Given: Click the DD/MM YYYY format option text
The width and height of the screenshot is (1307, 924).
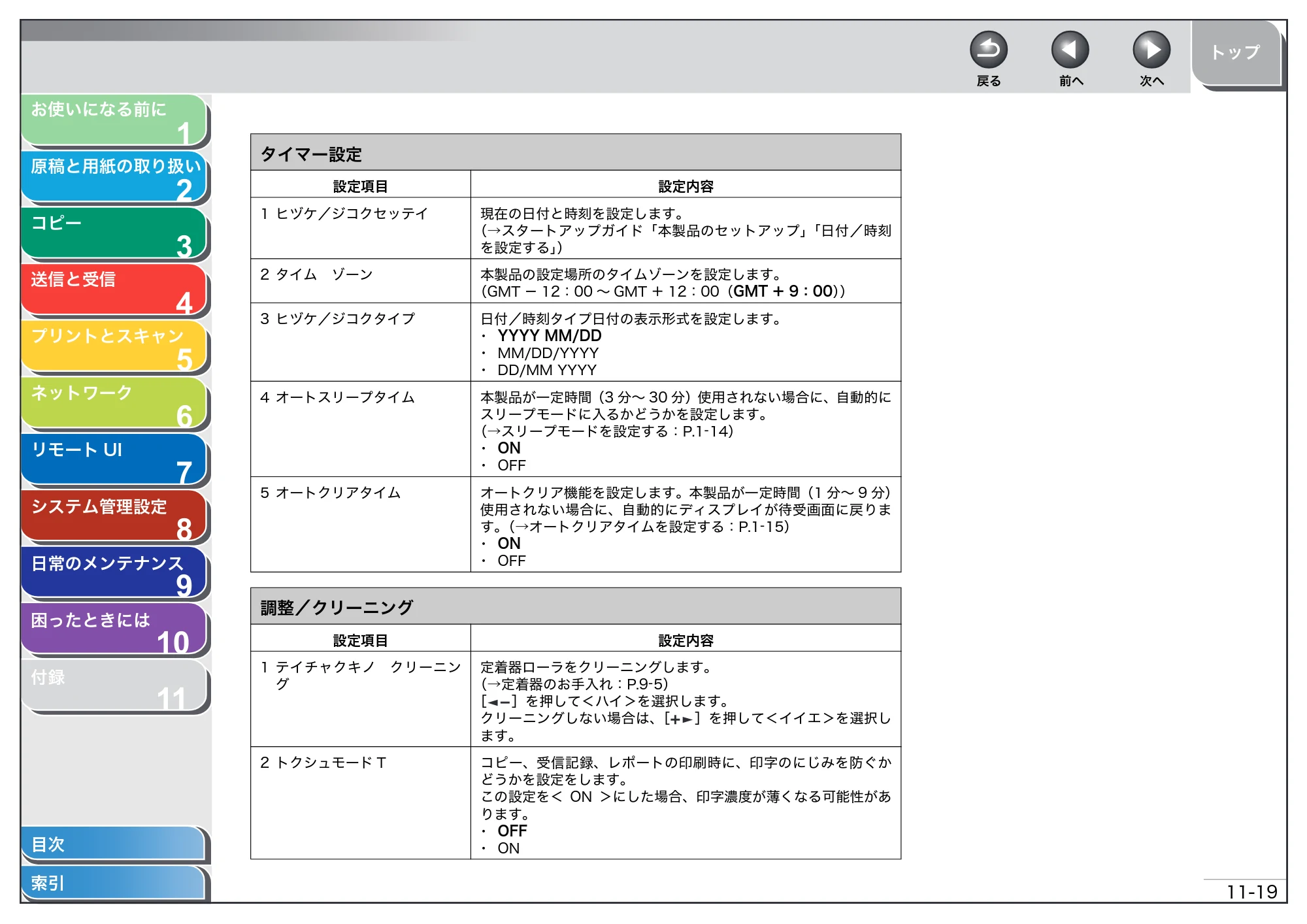Looking at the screenshot, I should [547, 370].
